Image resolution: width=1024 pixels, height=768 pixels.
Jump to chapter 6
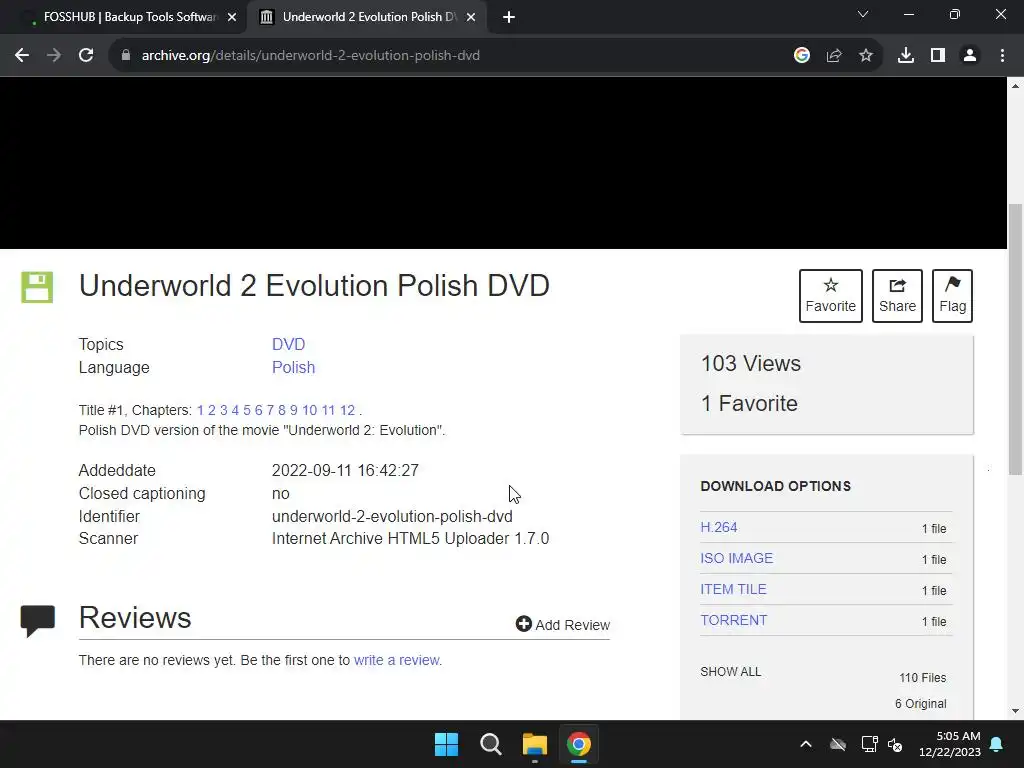(x=259, y=410)
